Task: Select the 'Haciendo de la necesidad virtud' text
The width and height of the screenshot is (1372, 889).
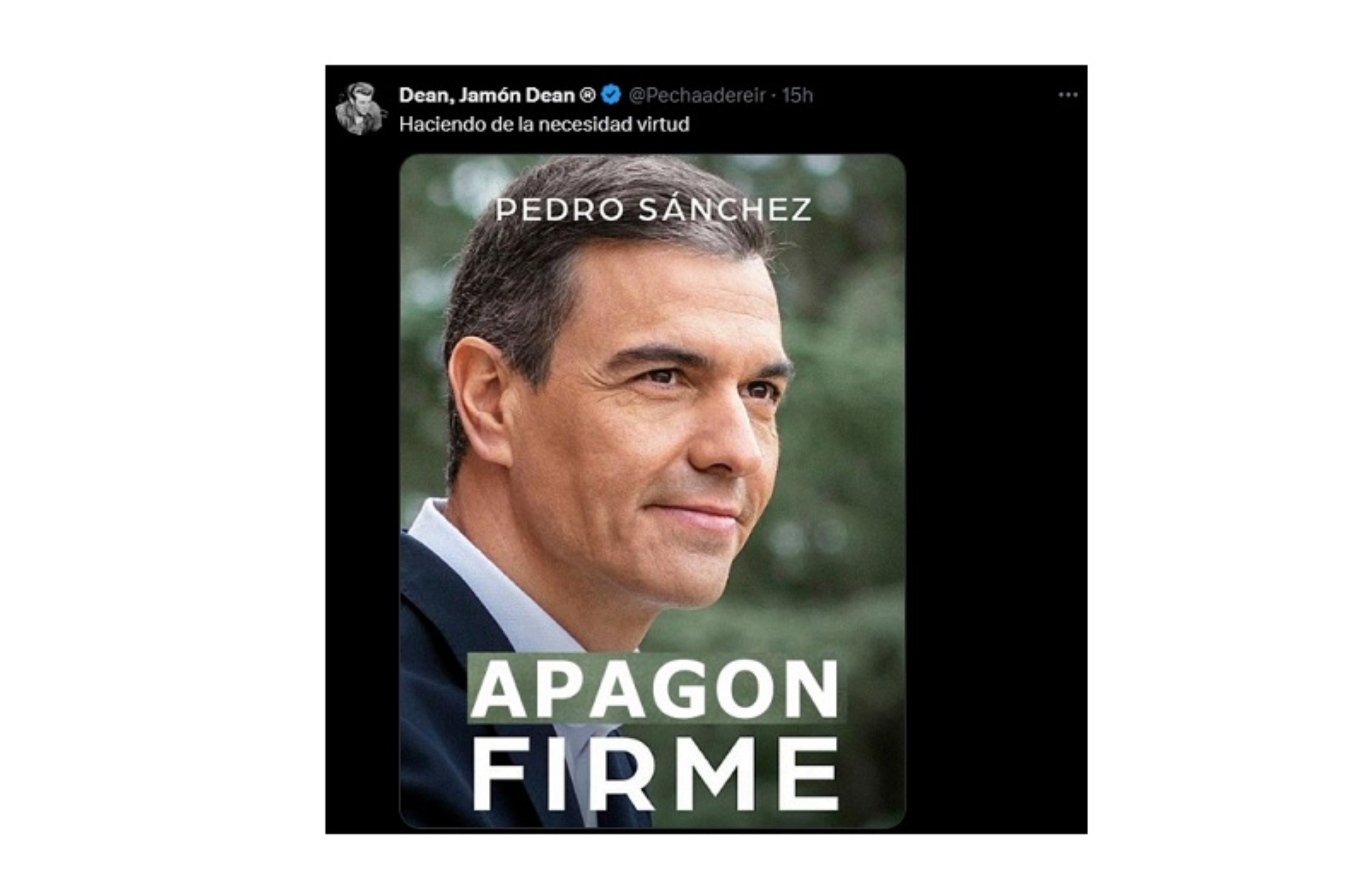Action: tap(544, 124)
